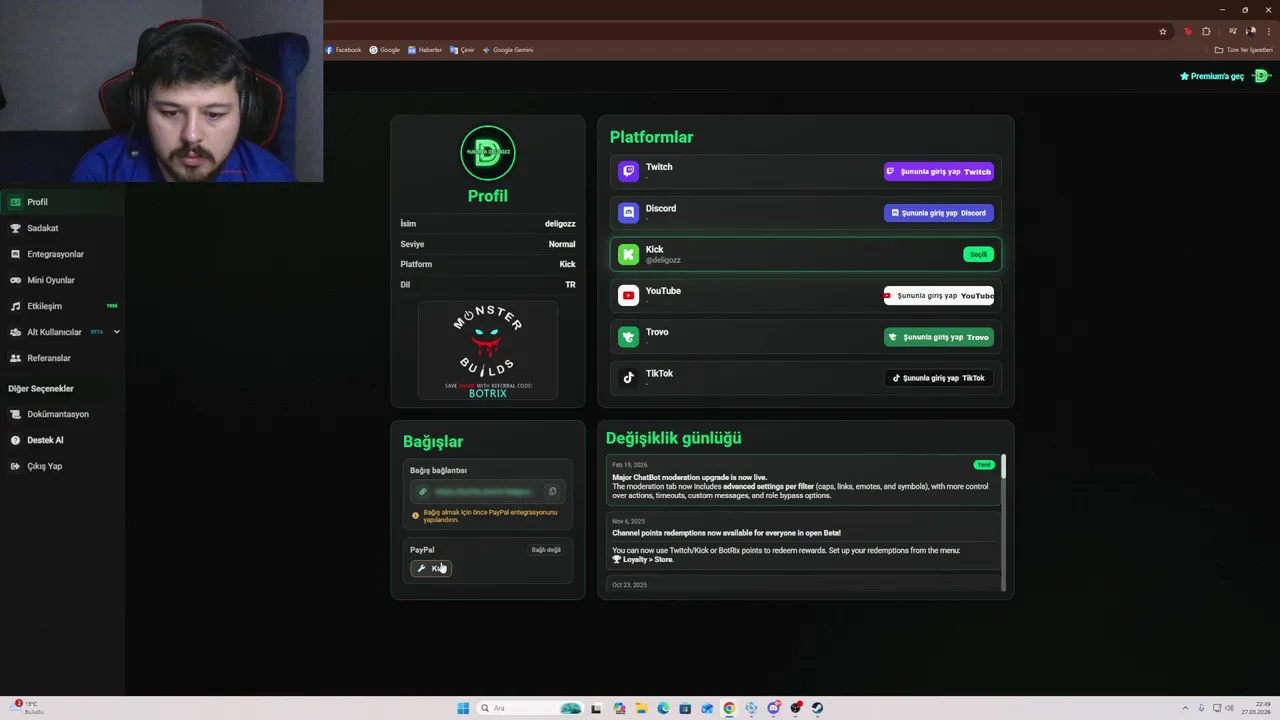Open the Monster Builds BOTRIX banner
This screenshot has width=1280, height=720.
click(488, 350)
